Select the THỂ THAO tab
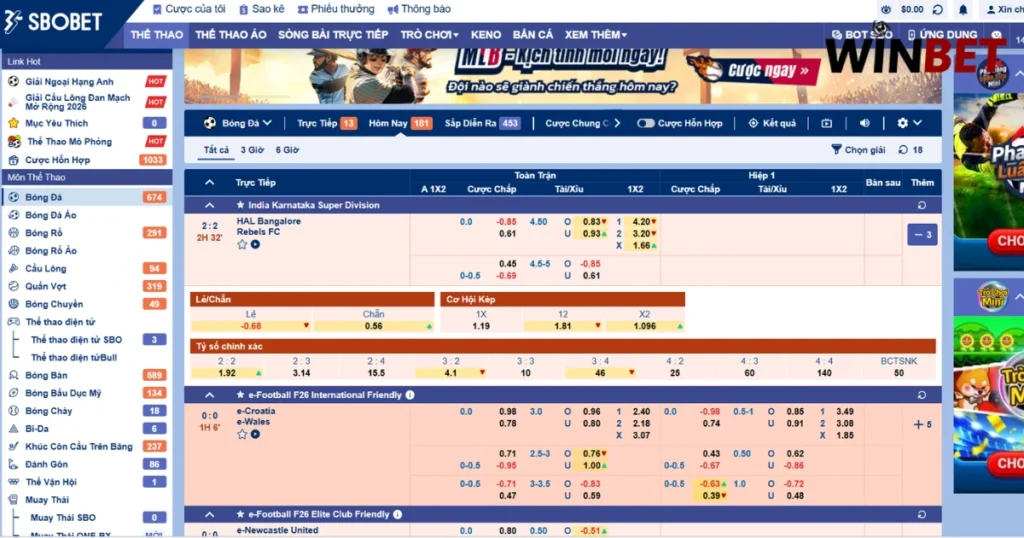The height and width of the screenshot is (538, 1024). coord(157,35)
